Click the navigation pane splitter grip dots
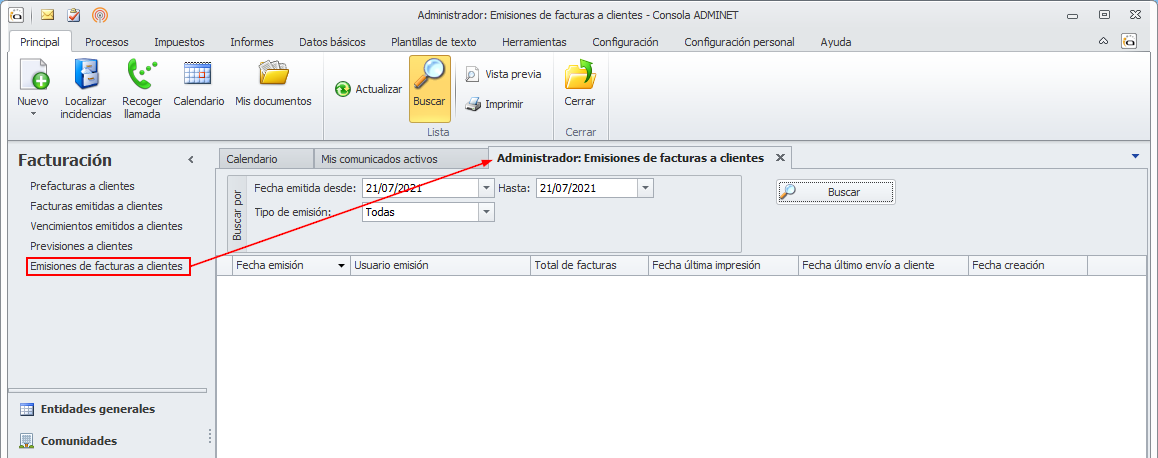This screenshot has height=458, width=1158. pos(210,435)
